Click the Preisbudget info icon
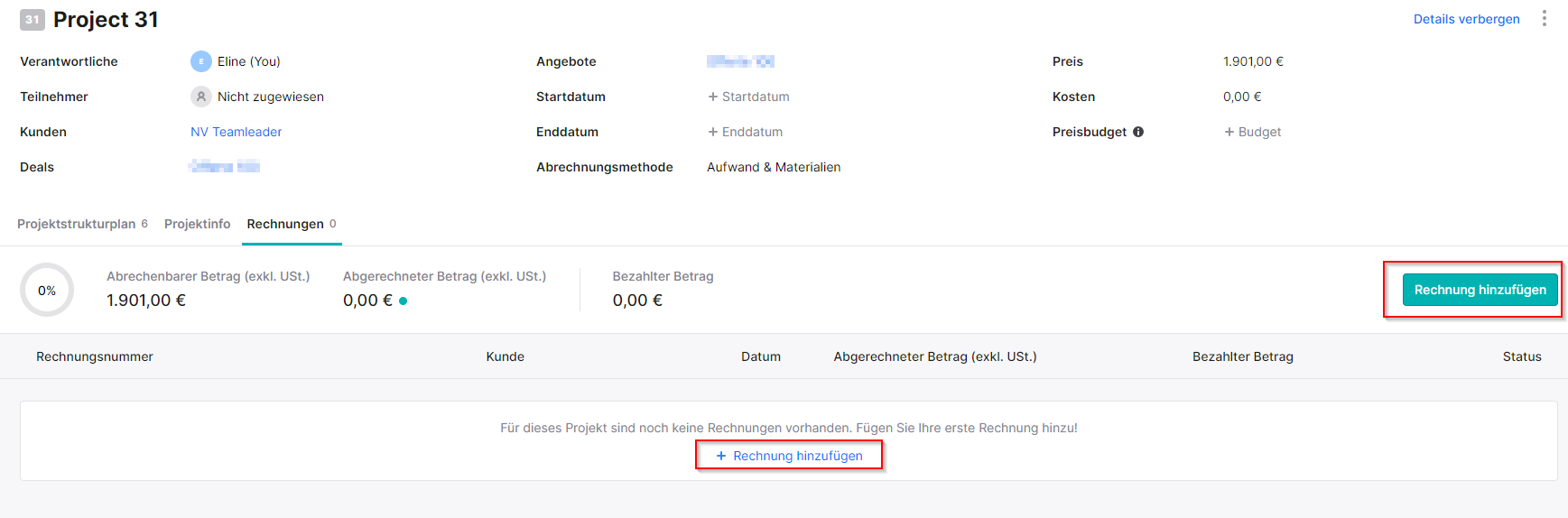This screenshot has width=1568, height=518. [1138, 132]
